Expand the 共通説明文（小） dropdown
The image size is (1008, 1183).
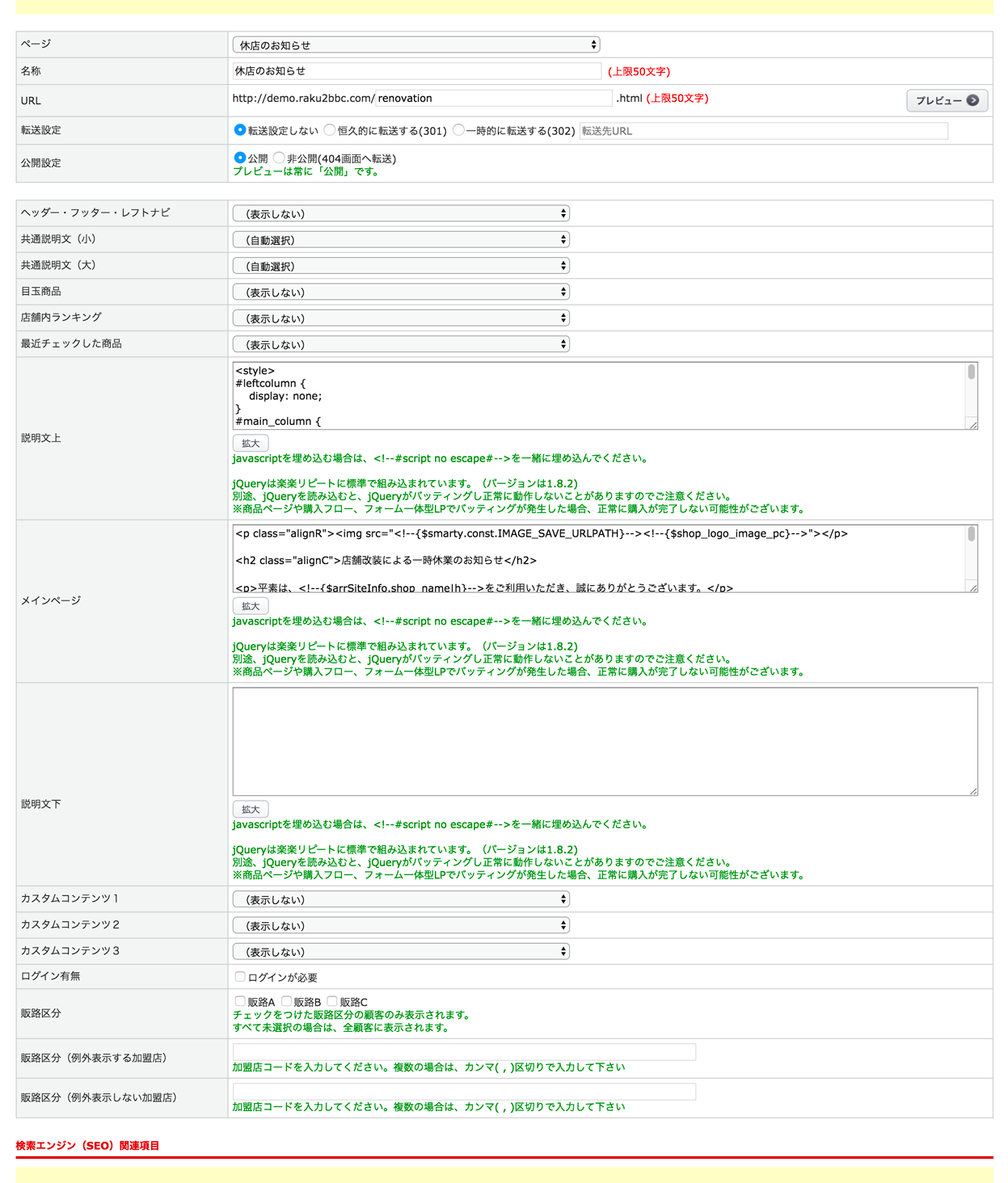coord(401,240)
